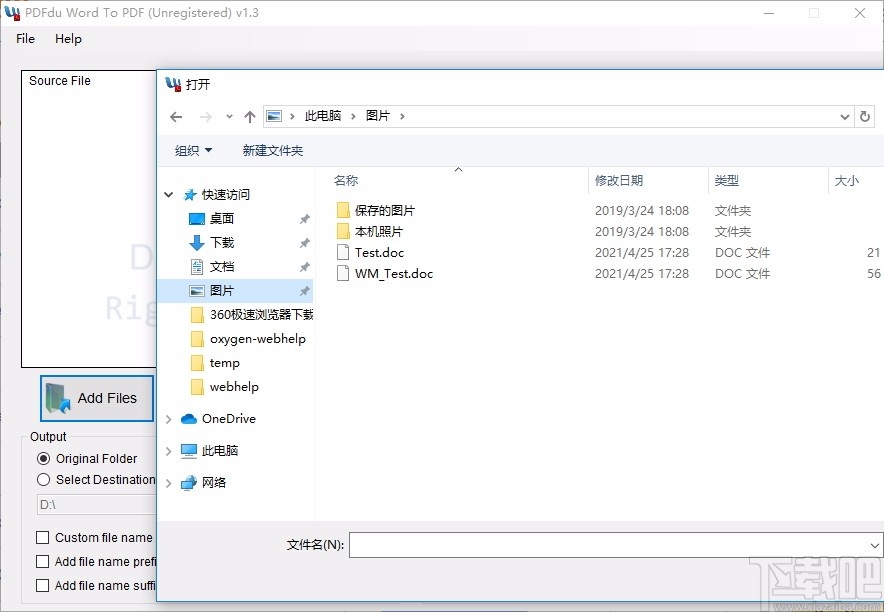
Task: Expand the OneDrive tree node
Action: [168, 419]
